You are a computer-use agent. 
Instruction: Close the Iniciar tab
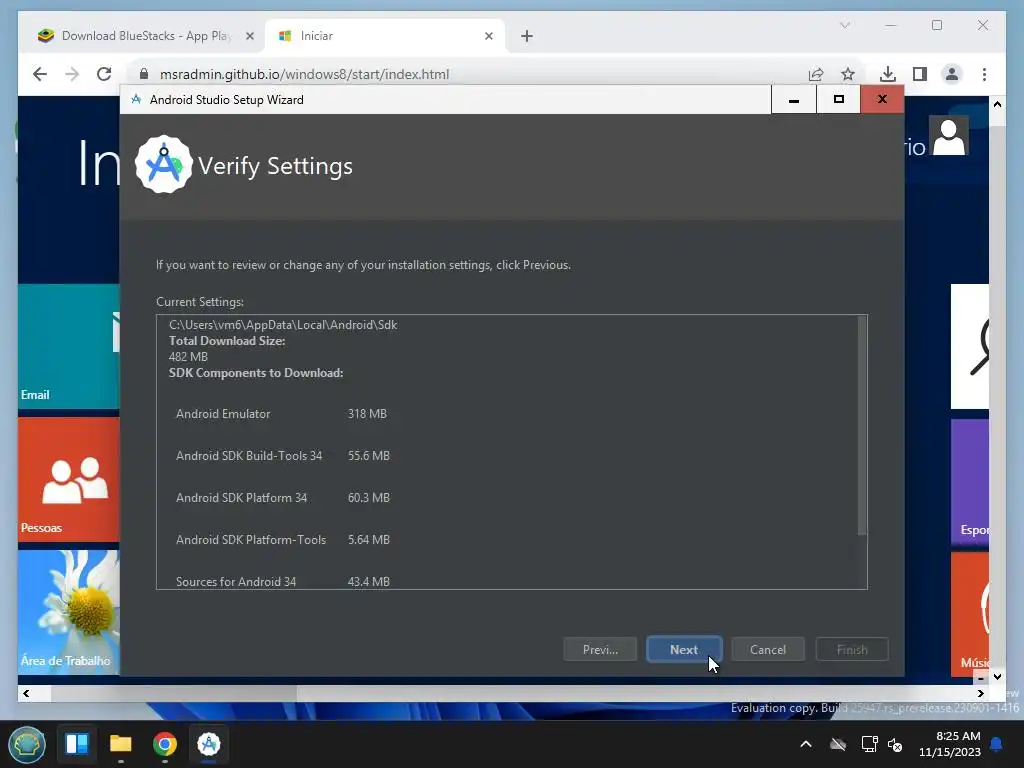point(488,36)
